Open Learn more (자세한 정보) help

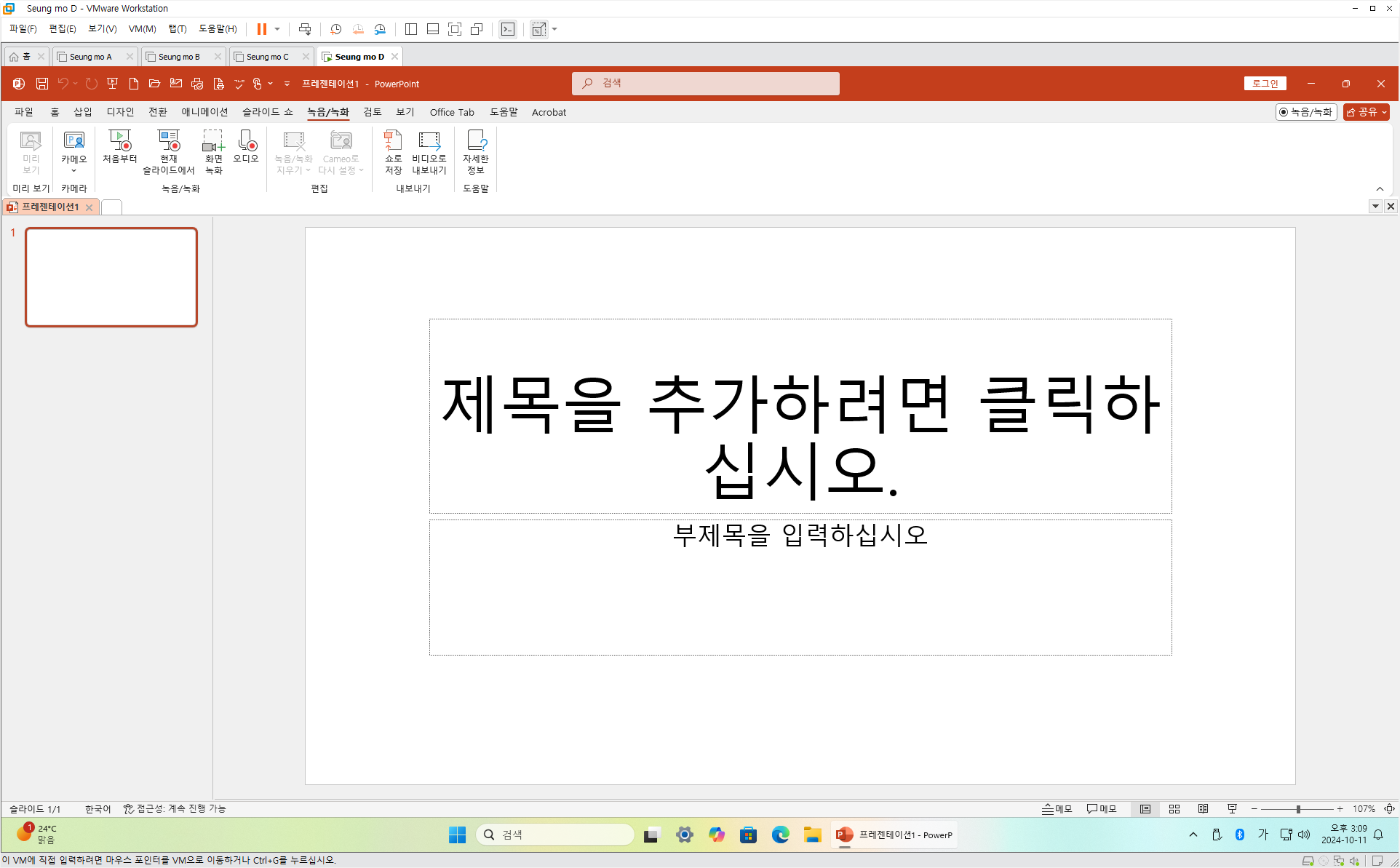(x=475, y=151)
